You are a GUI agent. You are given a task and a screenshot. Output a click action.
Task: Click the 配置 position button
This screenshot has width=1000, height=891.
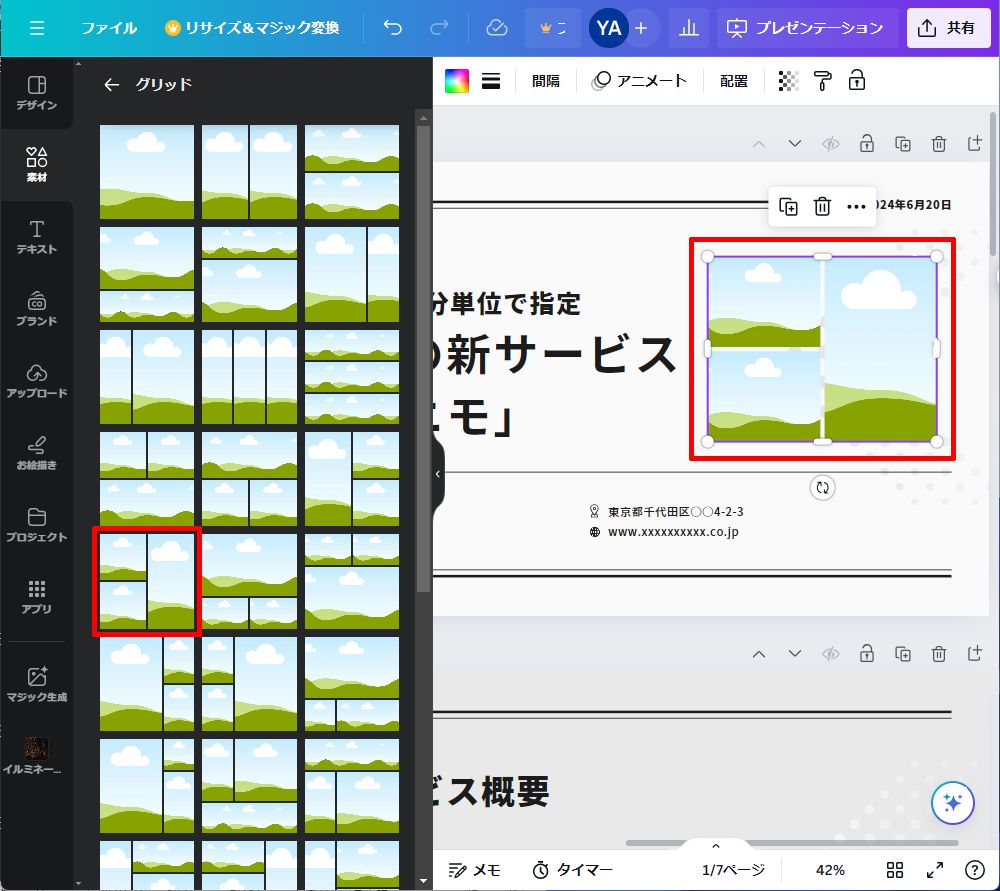click(733, 81)
